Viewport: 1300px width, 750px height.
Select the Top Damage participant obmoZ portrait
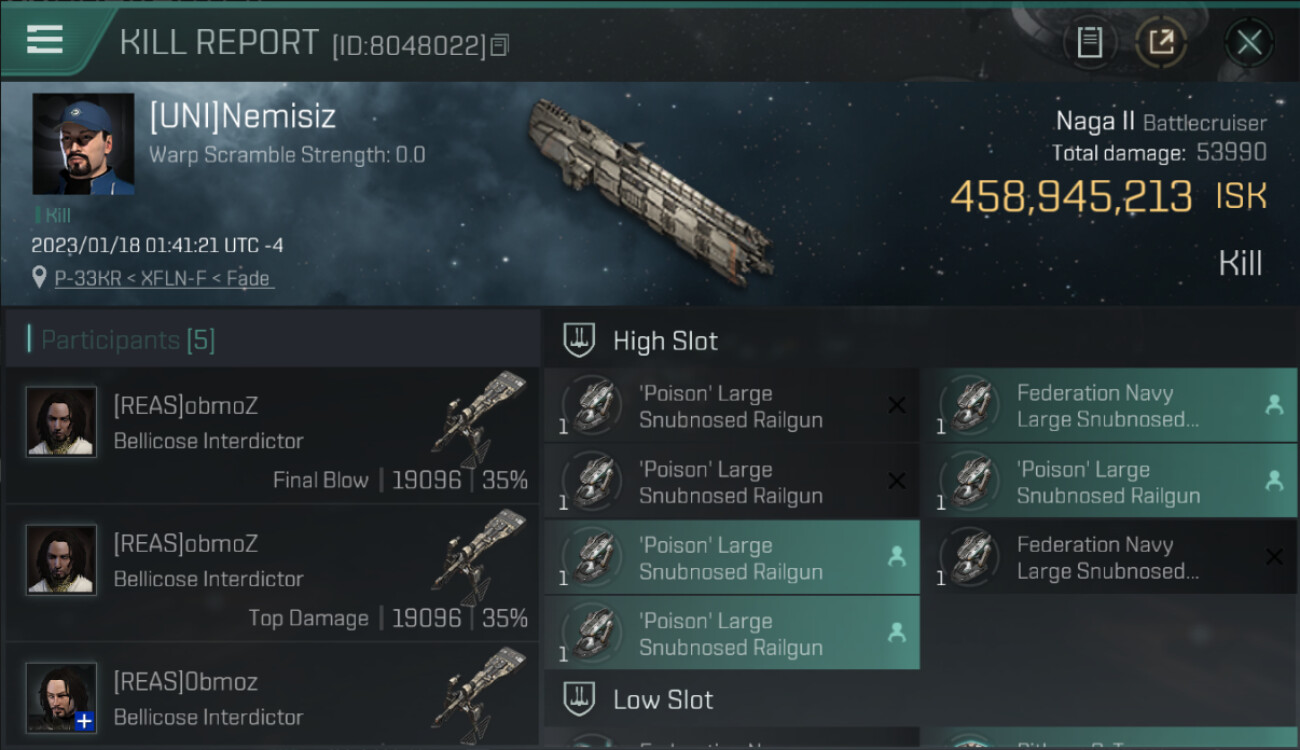[x=62, y=560]
